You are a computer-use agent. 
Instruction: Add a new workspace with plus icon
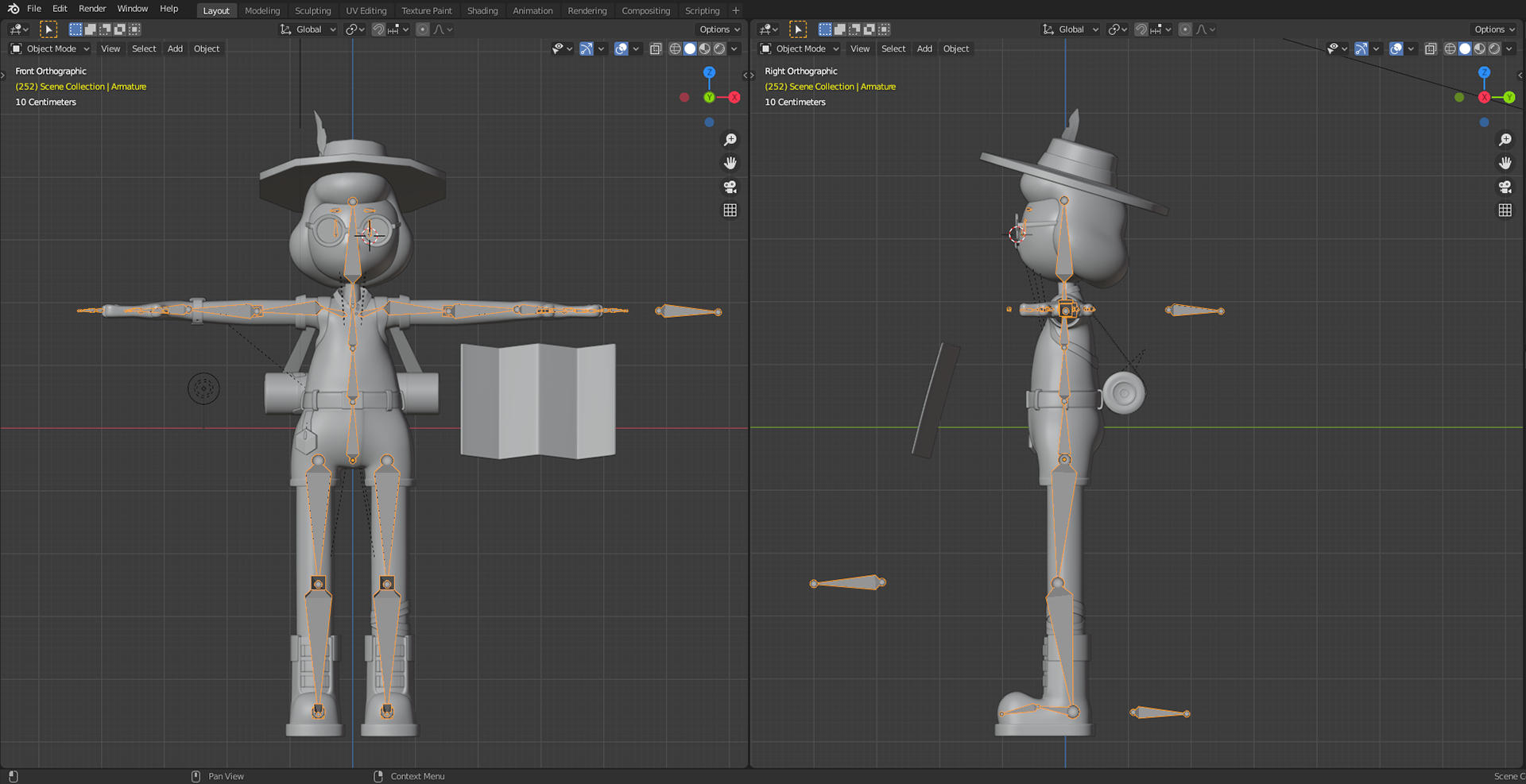(735, 10)
